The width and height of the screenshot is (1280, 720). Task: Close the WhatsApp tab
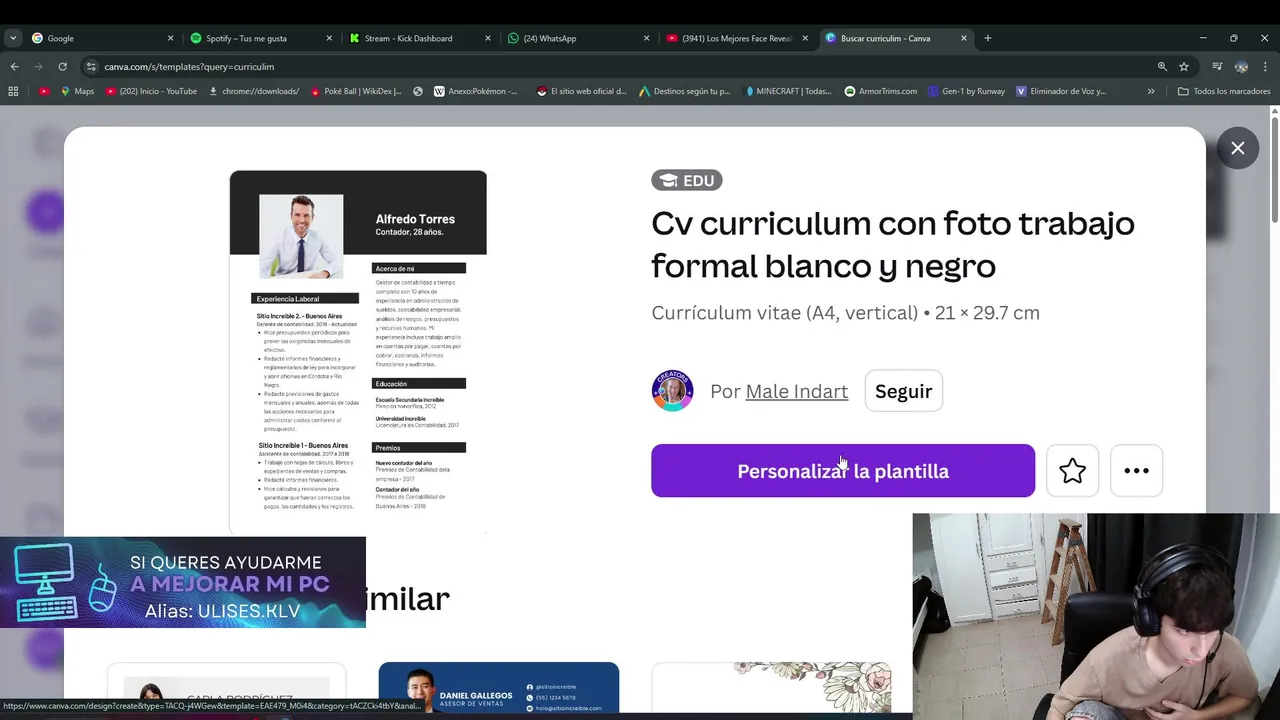point(646,38)
